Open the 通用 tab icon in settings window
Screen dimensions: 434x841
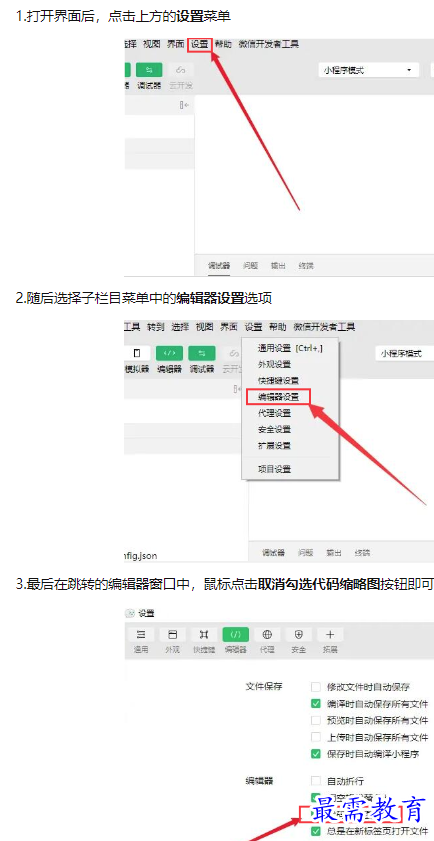pyautogui.click(x=142, y=635)
